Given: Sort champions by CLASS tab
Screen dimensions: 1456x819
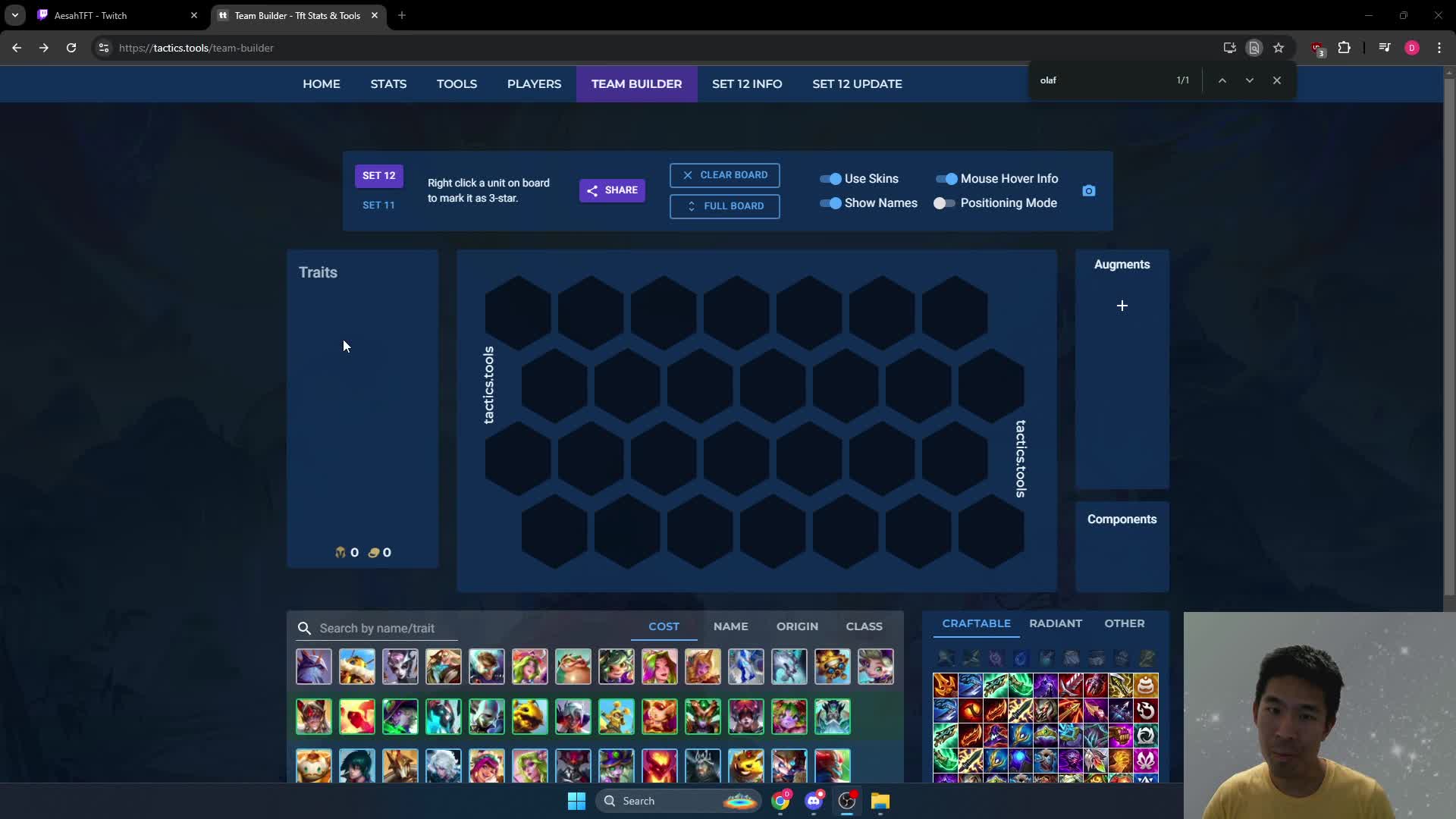Looking at the screenshot, I should click(x=864, y=626).
